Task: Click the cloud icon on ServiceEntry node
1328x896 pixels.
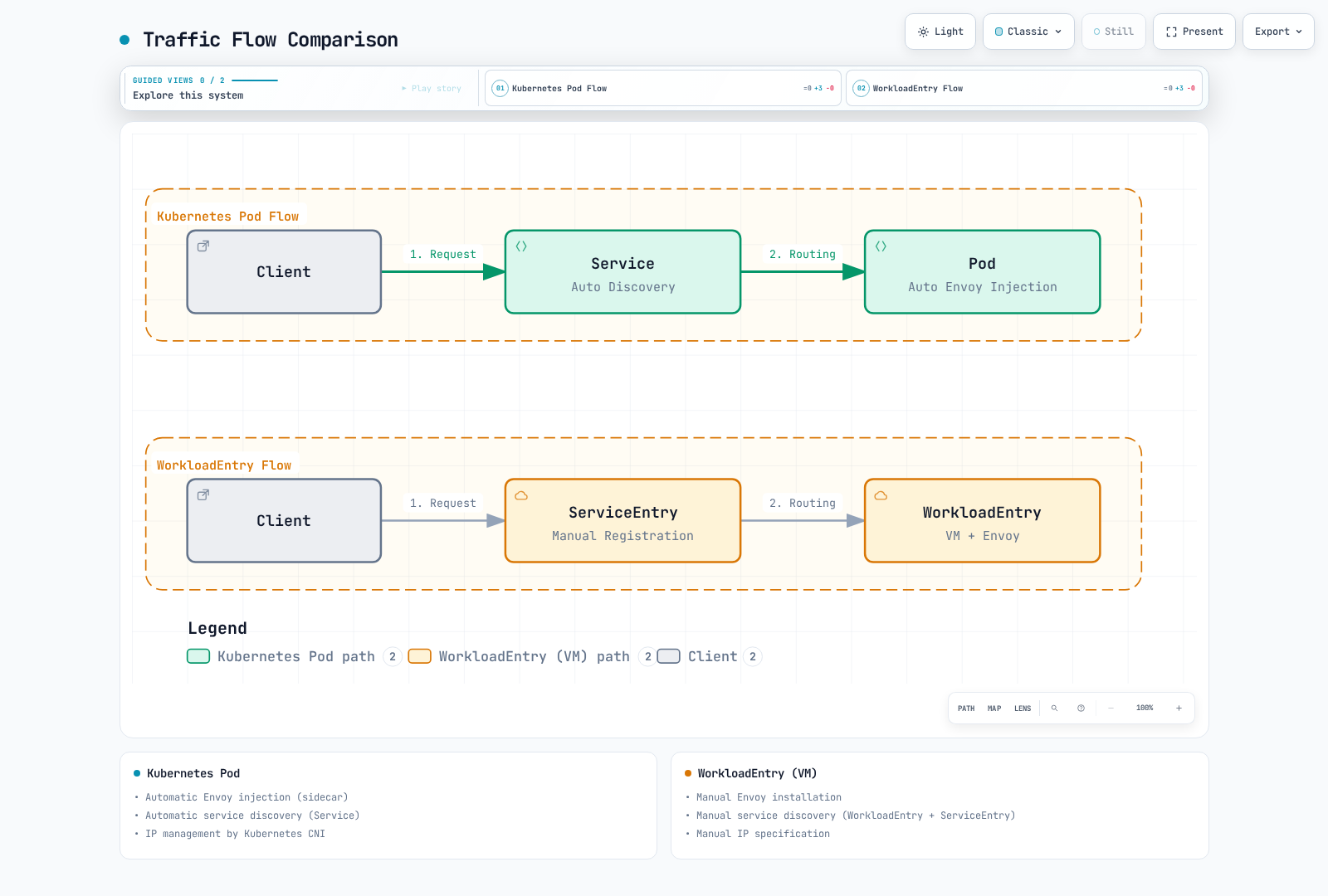Action: (x=521, y=495)
